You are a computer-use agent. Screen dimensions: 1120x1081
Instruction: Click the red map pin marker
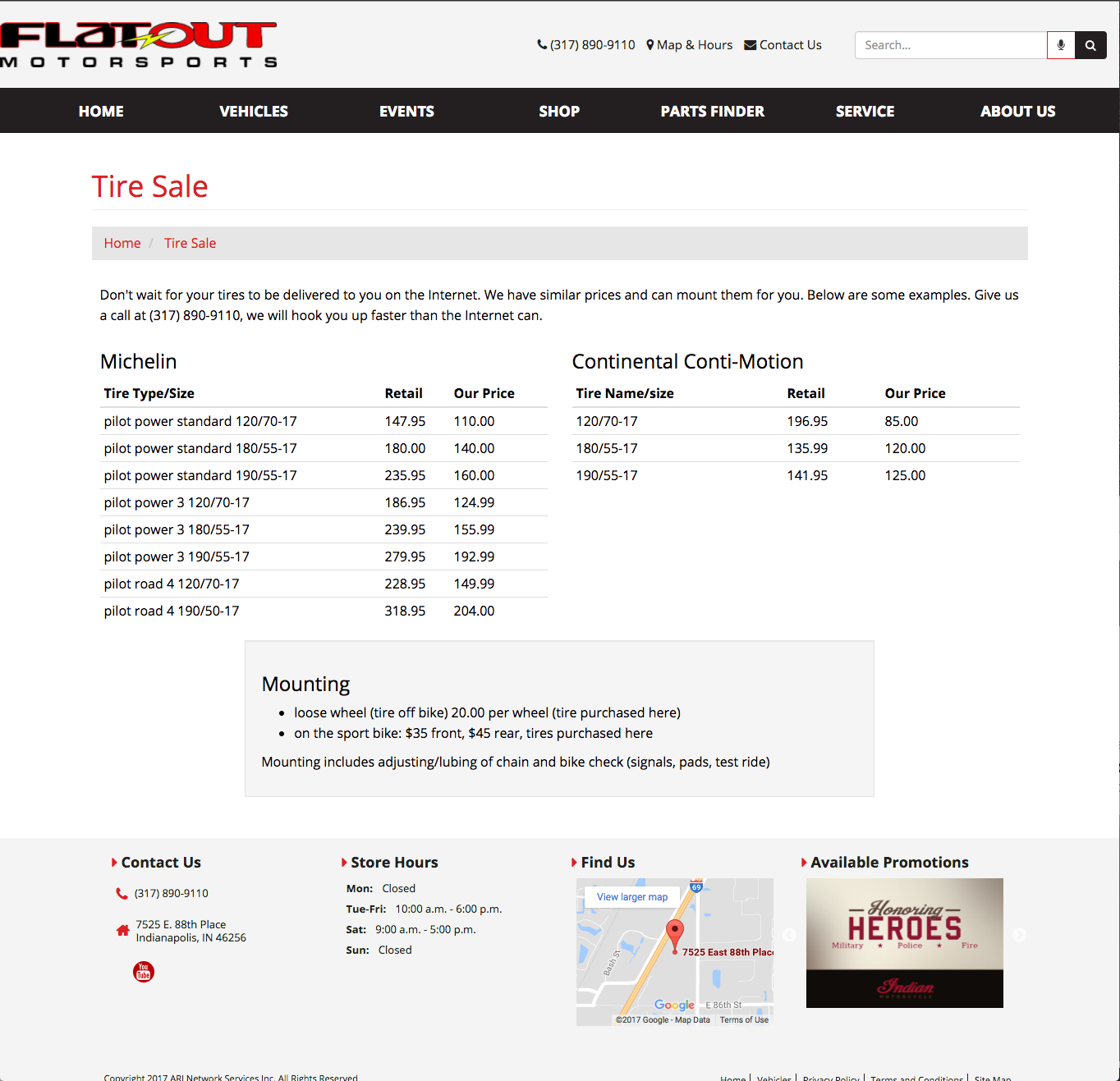(x=675, y=936)
